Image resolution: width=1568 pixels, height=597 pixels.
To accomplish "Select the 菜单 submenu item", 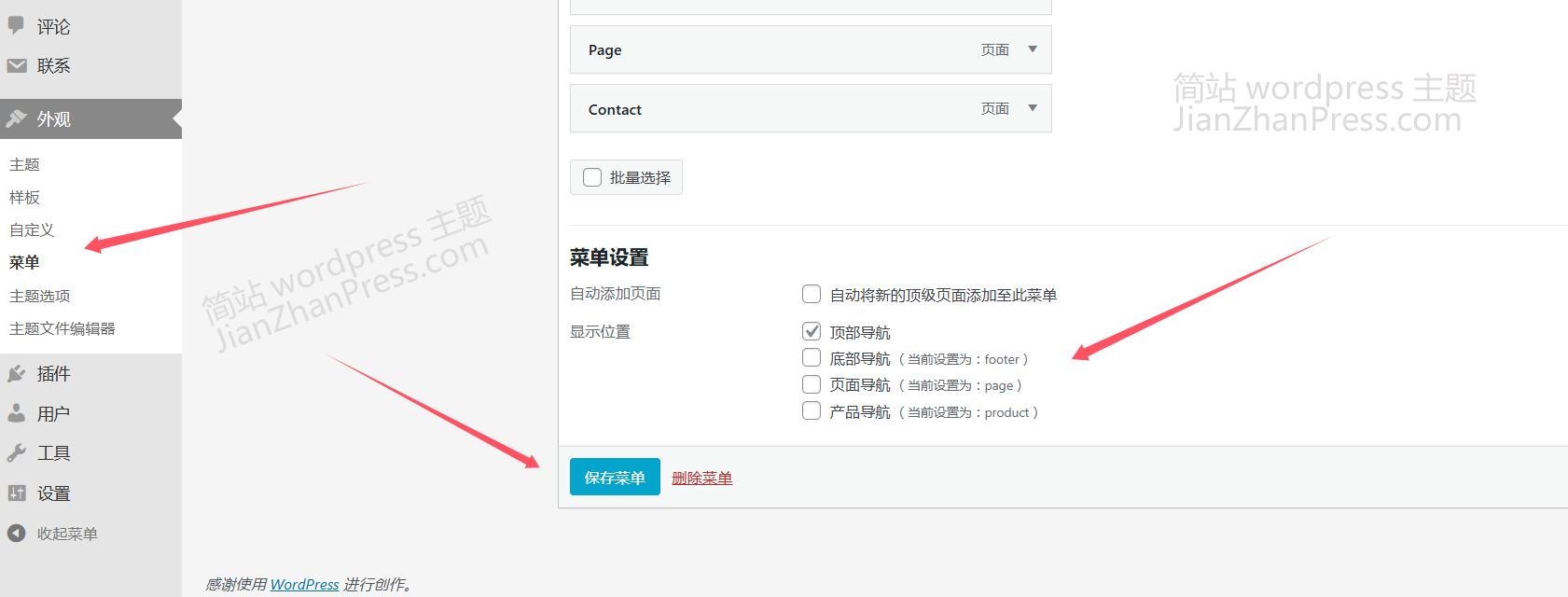I will [x=24, y=262].
